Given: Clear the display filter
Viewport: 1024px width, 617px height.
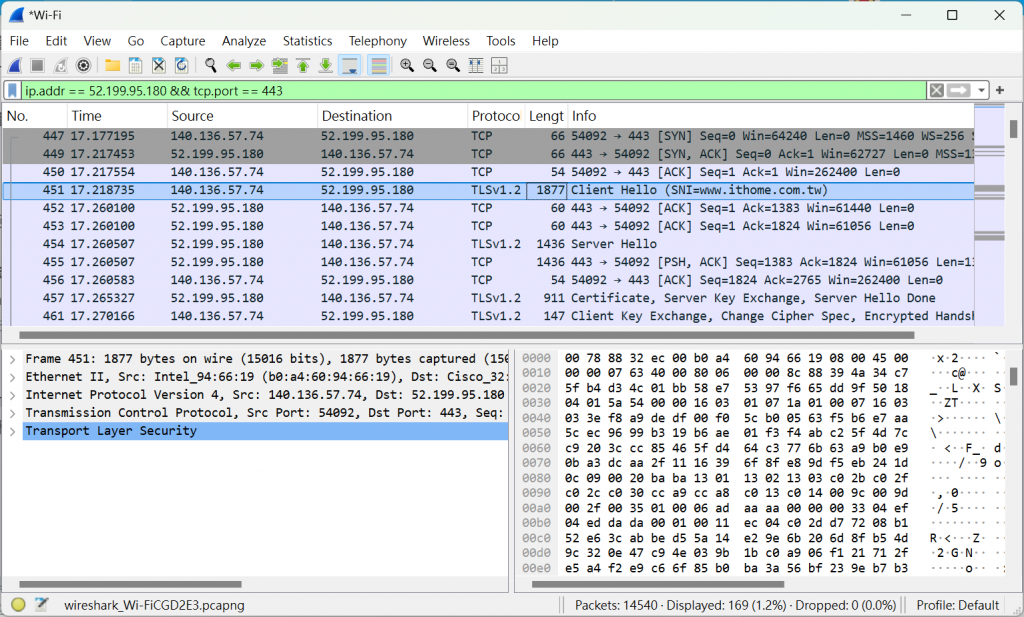Looking at the screenshot, I should coord(936,91).
